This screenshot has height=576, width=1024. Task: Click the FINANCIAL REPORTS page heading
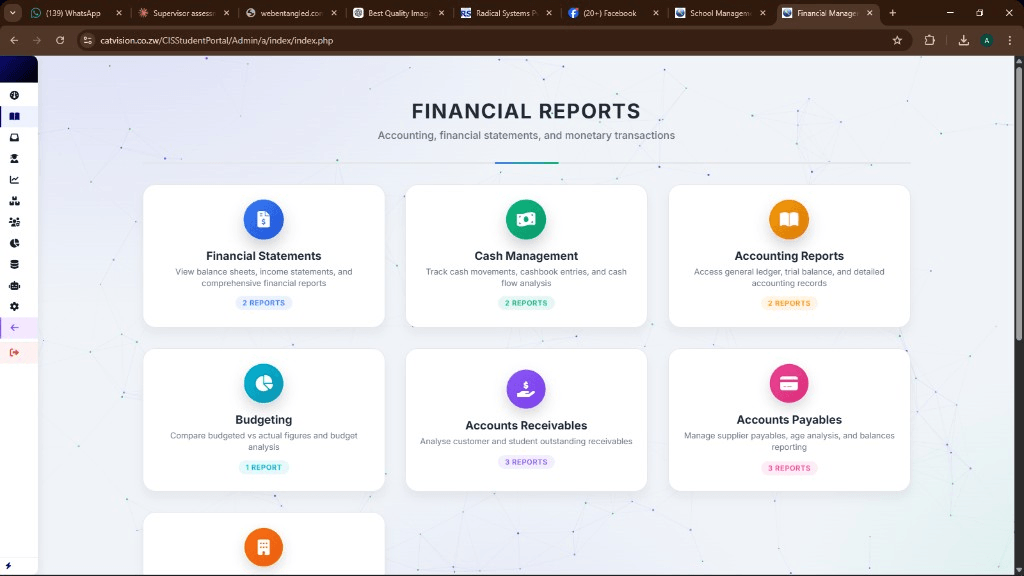(526, 111)
